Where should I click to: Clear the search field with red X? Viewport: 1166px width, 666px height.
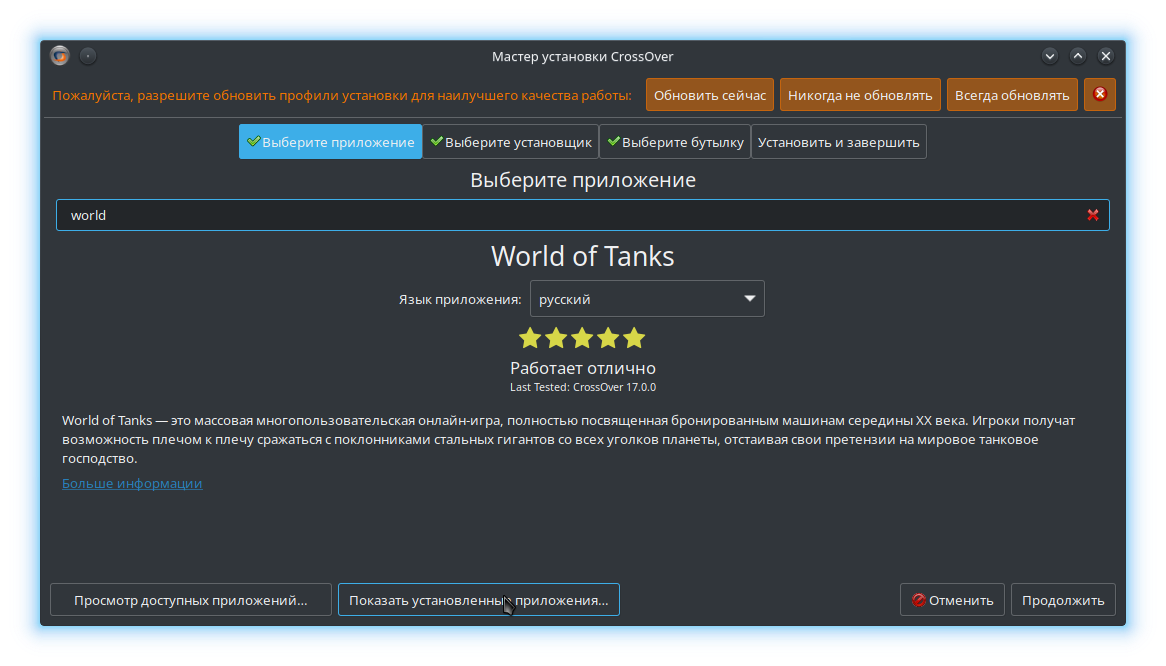(1092, 215)
